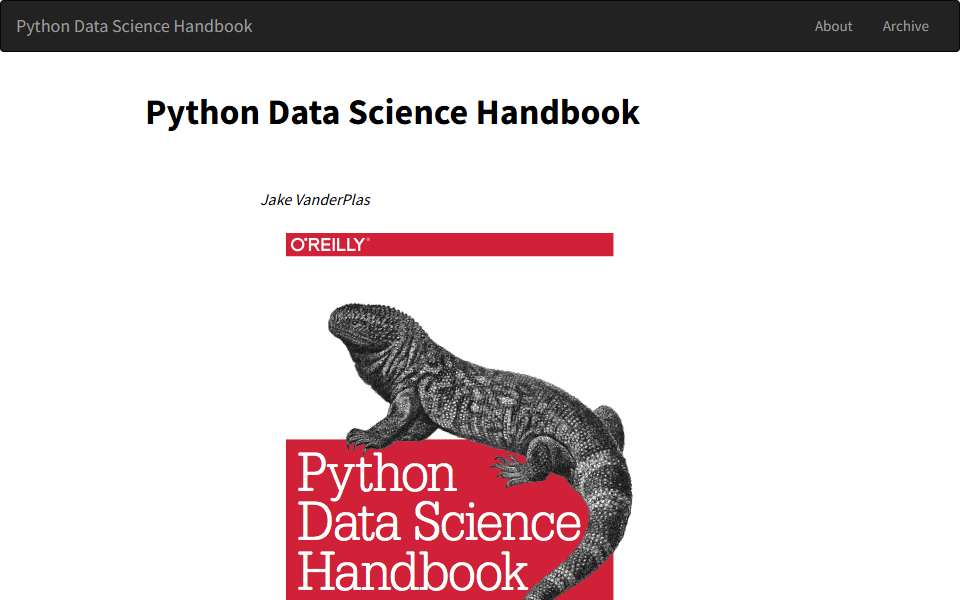This screenshot has width=960, height=600.
Task: Click the Python Data Science Handbook navbar brand
Action: tap(134, 26)
